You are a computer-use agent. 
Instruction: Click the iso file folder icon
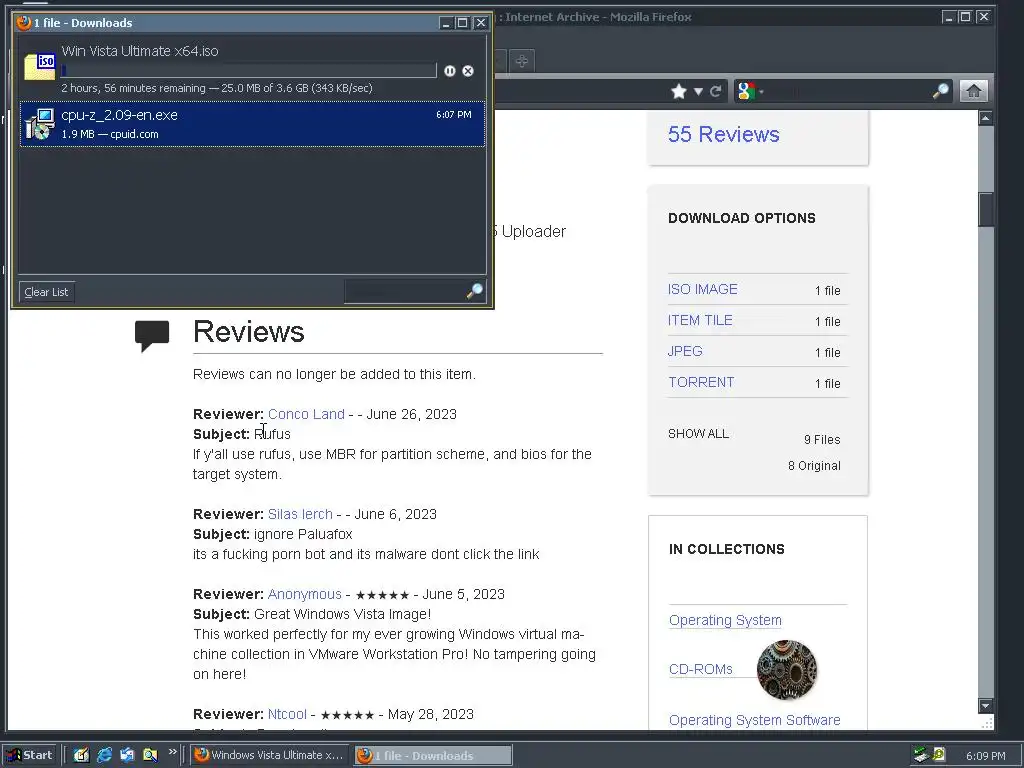(x=40, y=67)
